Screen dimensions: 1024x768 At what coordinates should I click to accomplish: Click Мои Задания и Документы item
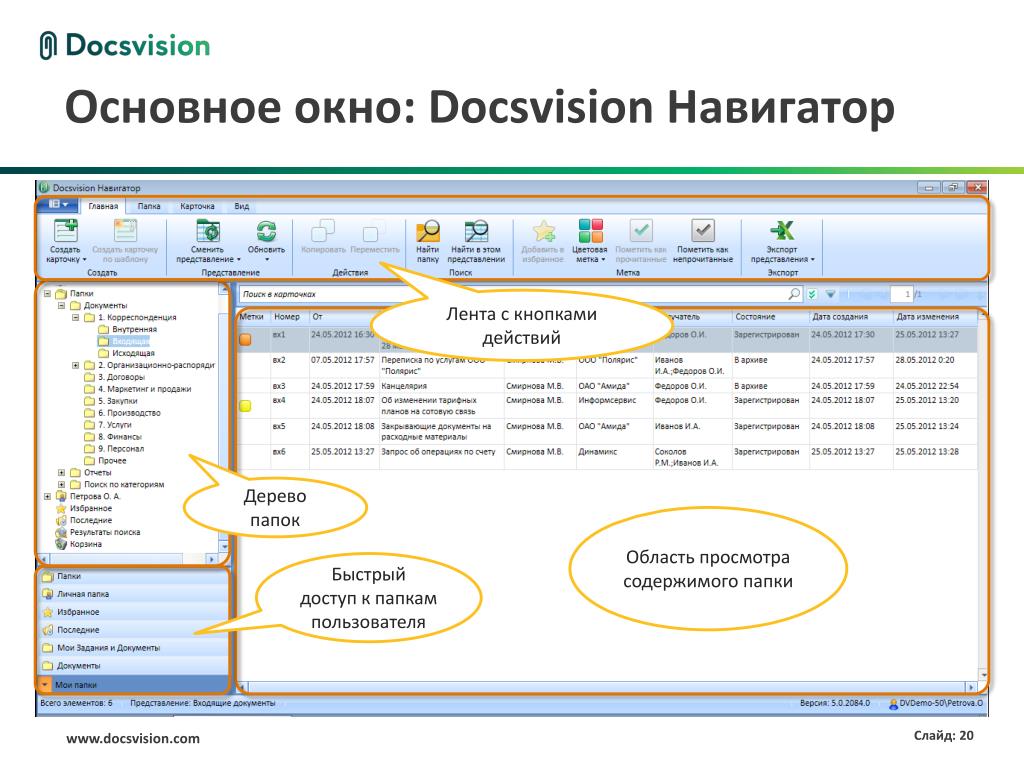tap(133, 648)
